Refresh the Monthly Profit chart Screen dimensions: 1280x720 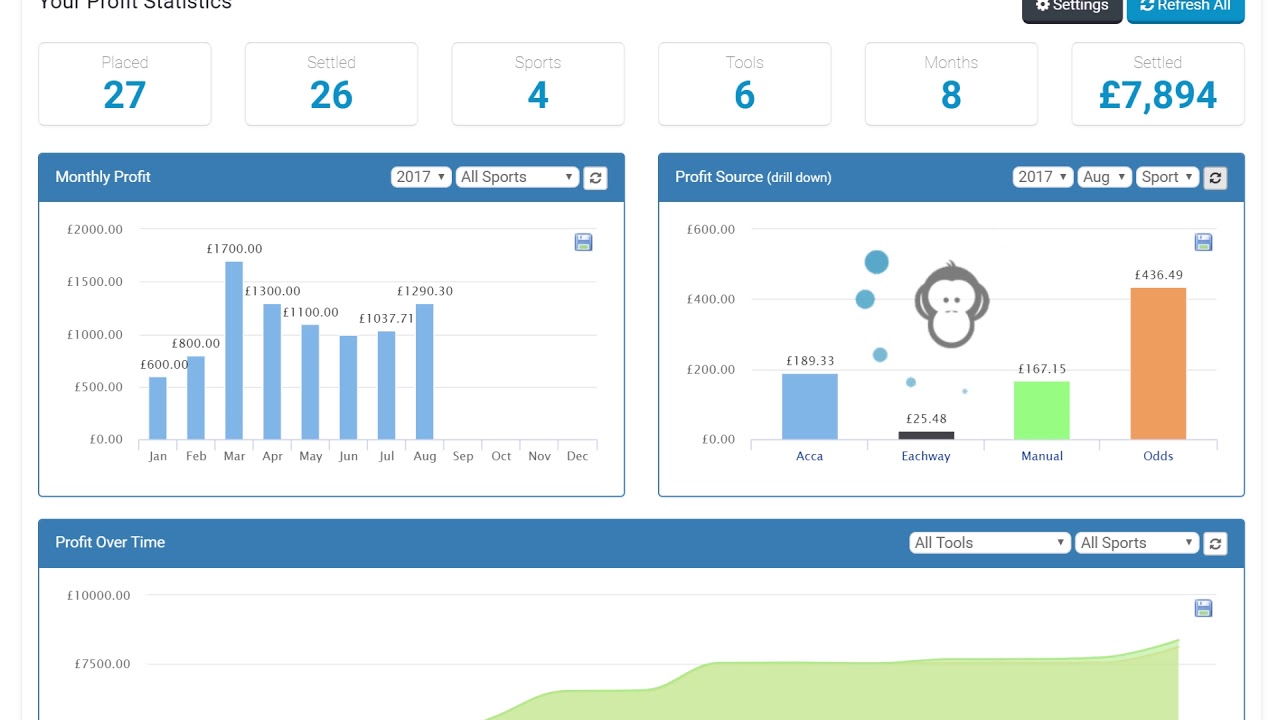595,178
